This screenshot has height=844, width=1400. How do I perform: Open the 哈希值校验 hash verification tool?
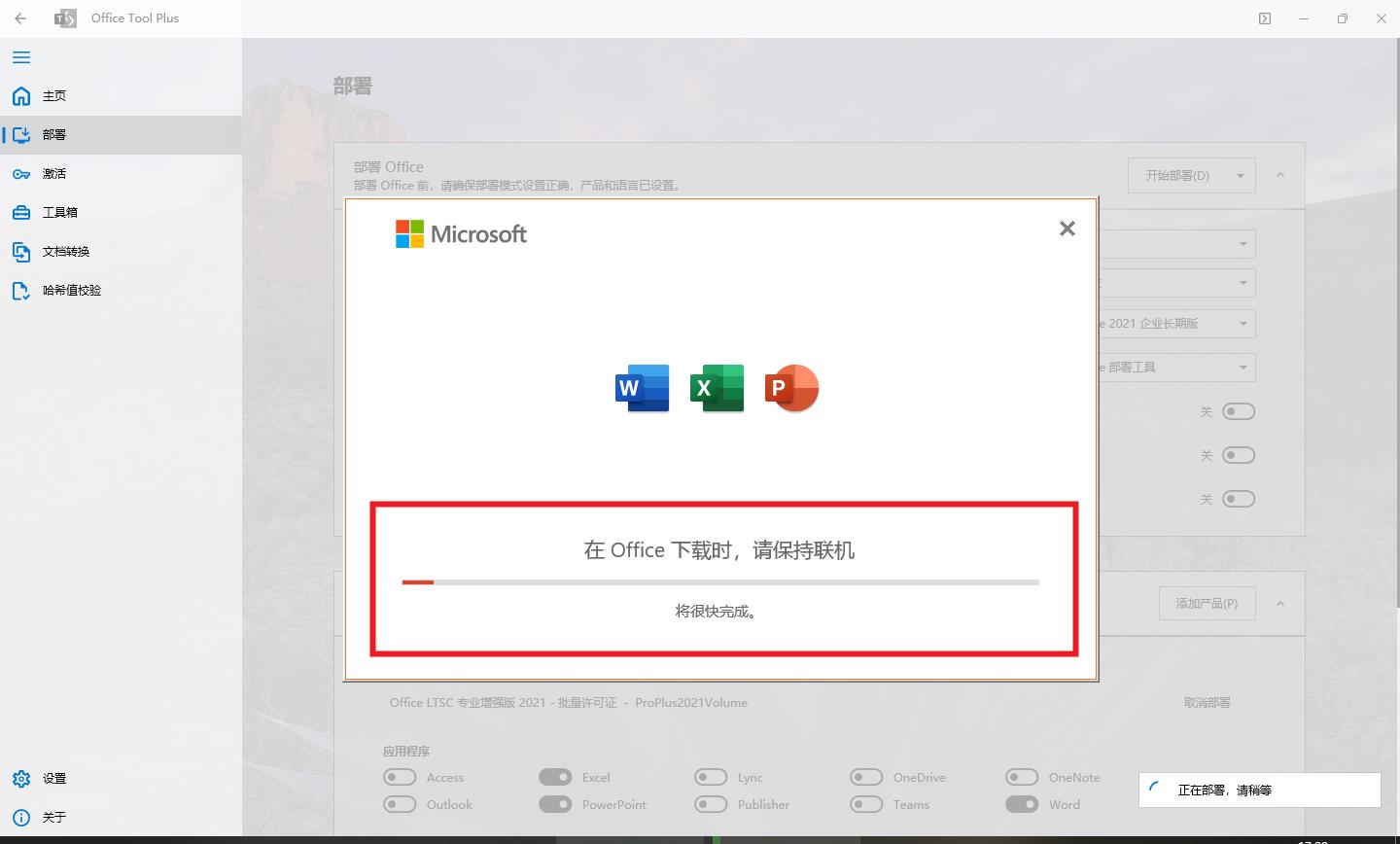20,290
